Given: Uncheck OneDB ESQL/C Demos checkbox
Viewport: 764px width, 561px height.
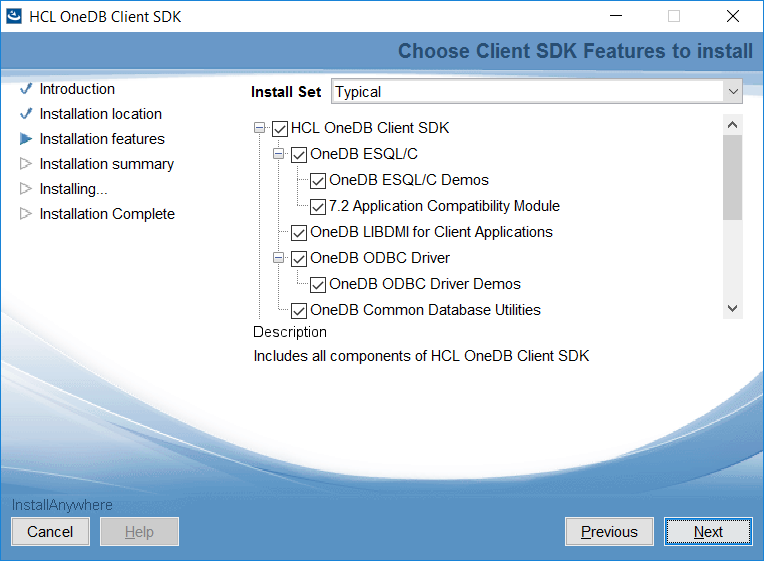Looking at the screenshot, I should point(318,181).
